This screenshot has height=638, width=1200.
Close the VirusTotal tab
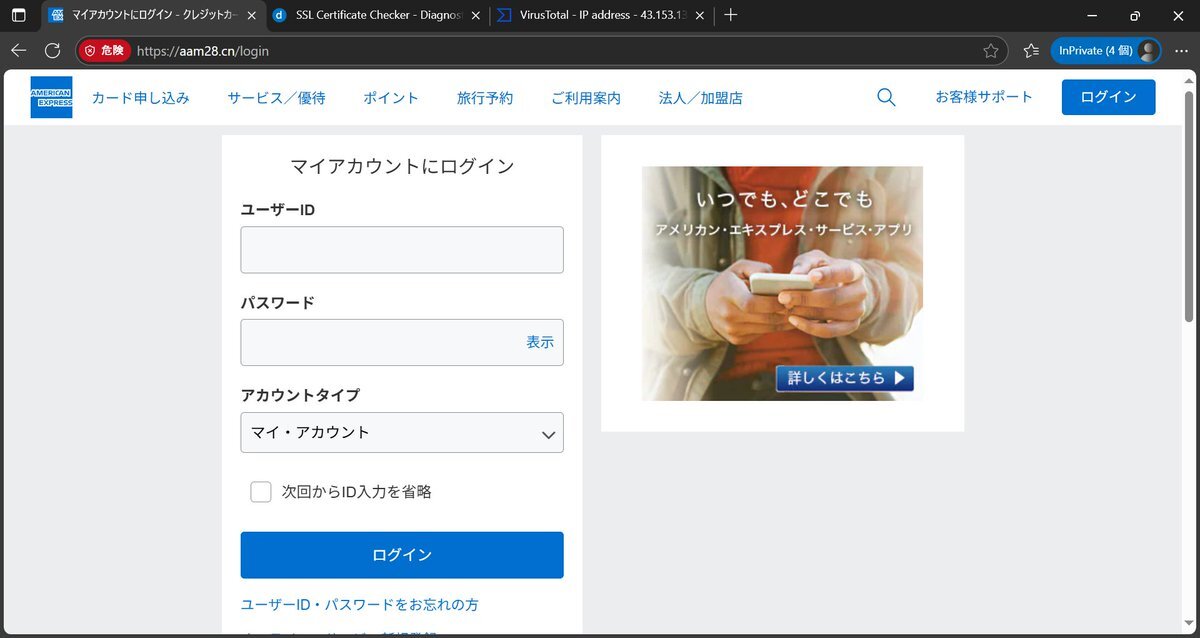[x=699, y=16]
